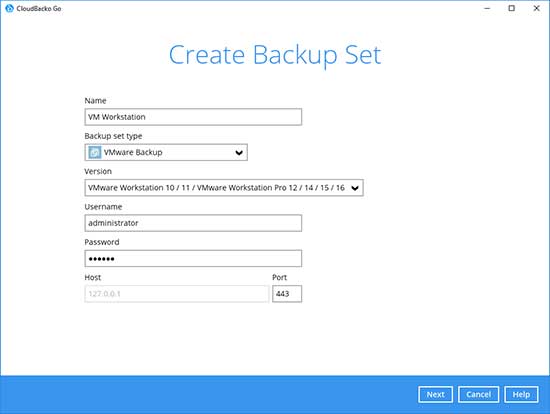Focus the Username field with administrator

[x=193, y=223]
